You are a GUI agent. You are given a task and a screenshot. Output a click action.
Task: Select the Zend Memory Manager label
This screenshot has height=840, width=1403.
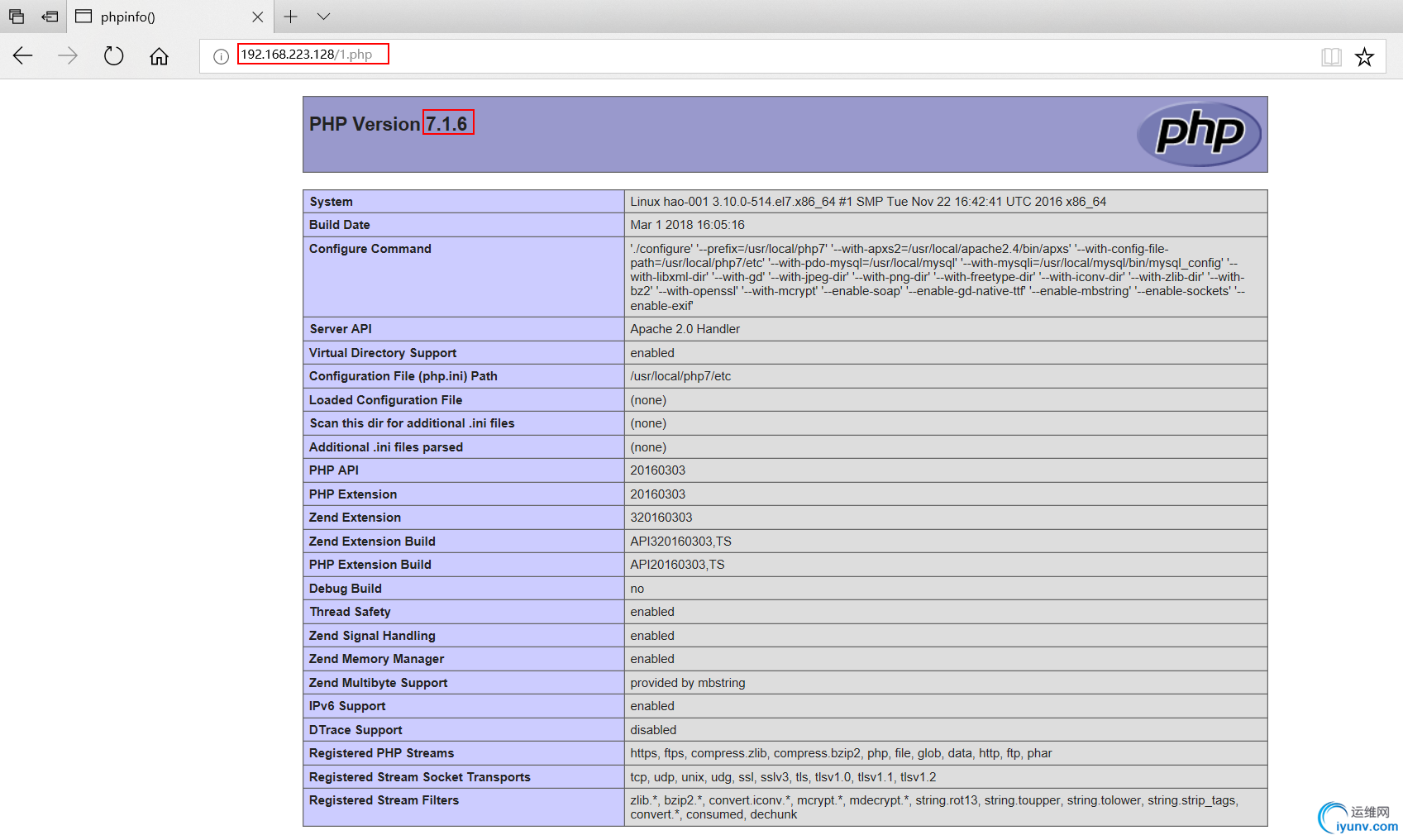[x=376, y=659]
